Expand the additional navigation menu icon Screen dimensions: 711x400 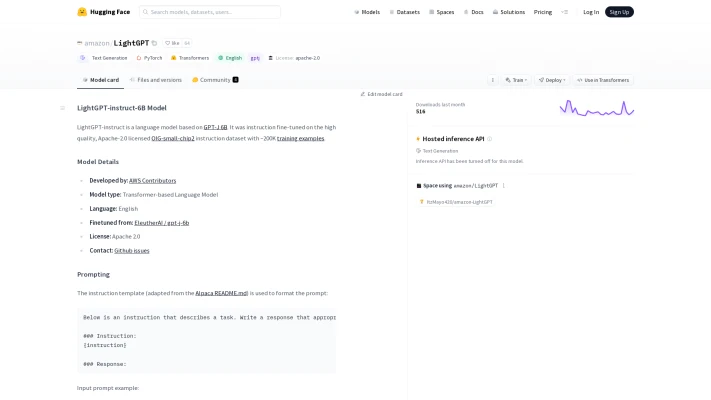point(565,12)
